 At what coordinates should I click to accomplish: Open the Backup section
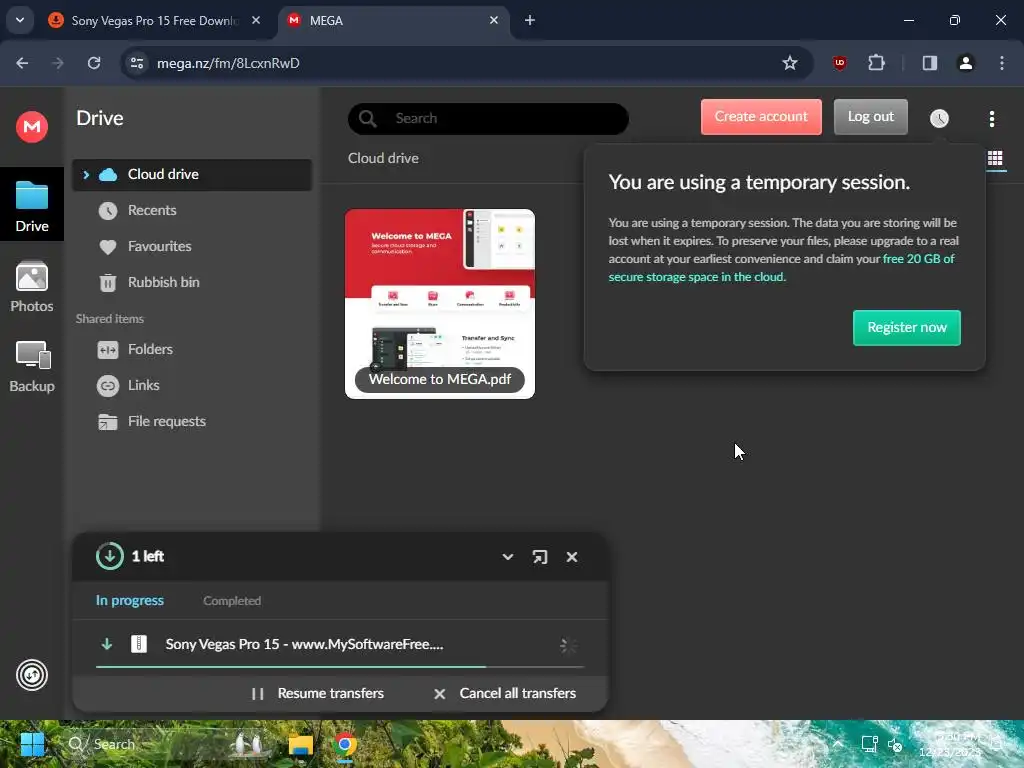[x=31, y=366]
